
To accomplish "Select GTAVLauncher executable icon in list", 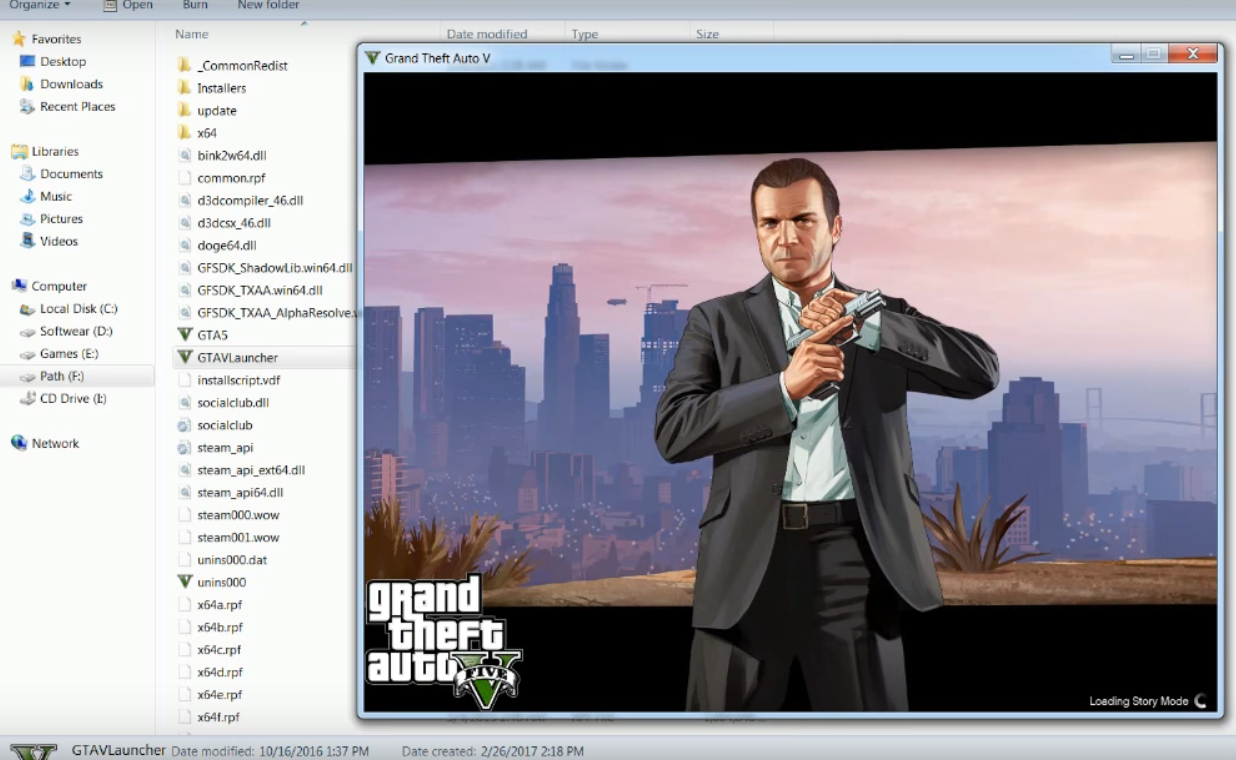I will pos(184,357).
